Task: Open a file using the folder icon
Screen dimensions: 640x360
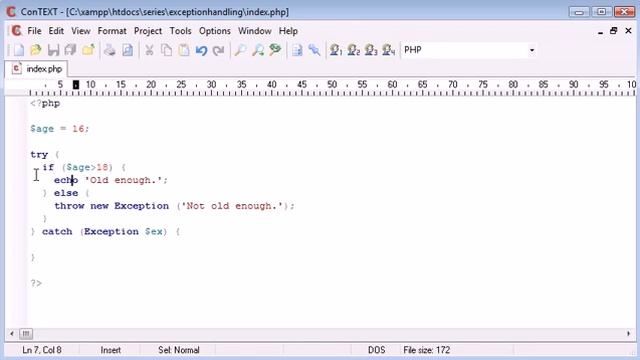Action: 36,50
